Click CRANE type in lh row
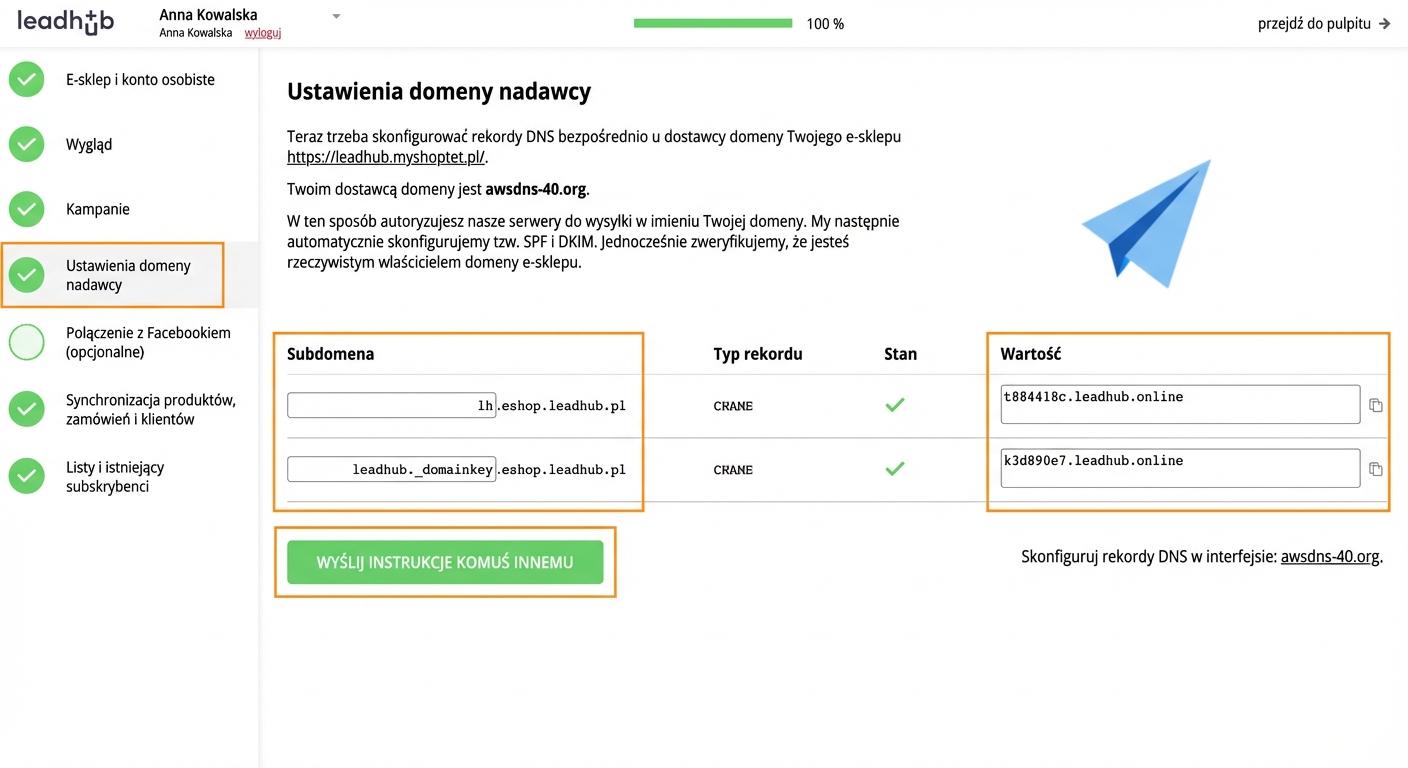This screenshot has height=768, width=1408. click(x=733, y=406)
